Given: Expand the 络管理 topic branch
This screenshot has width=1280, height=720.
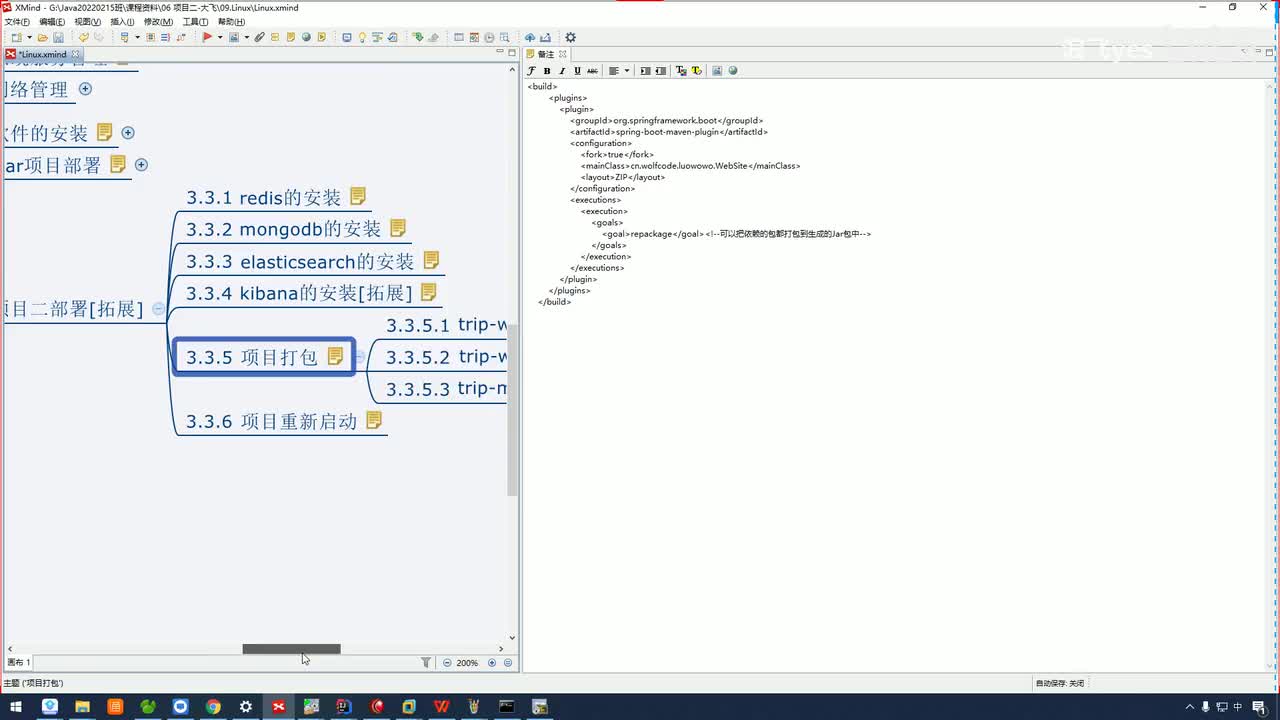Looking at the screenshot, I should (85, 89).
